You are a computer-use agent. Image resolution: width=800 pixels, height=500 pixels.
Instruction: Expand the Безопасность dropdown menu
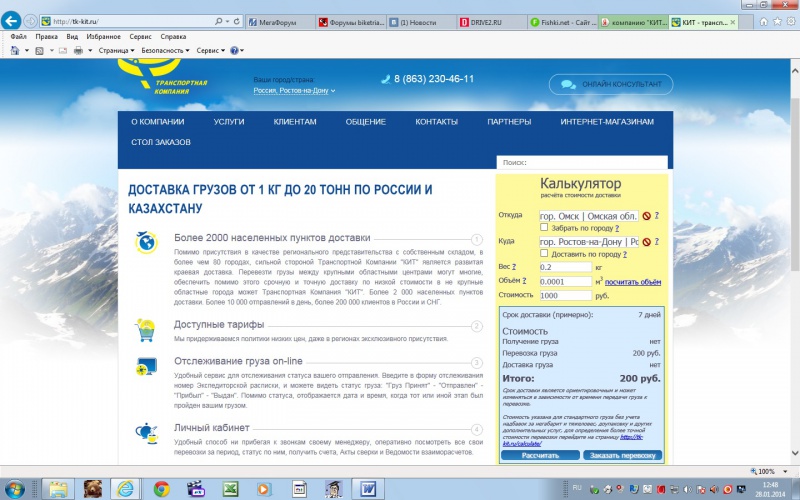(x=165, y=51)
